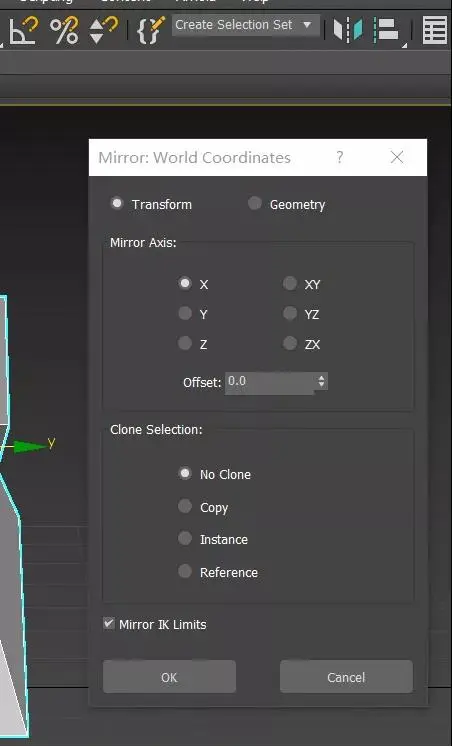The image size is (453, 747).
Task: Choose ZX mirror axis
Action: [x=290, y=343]
